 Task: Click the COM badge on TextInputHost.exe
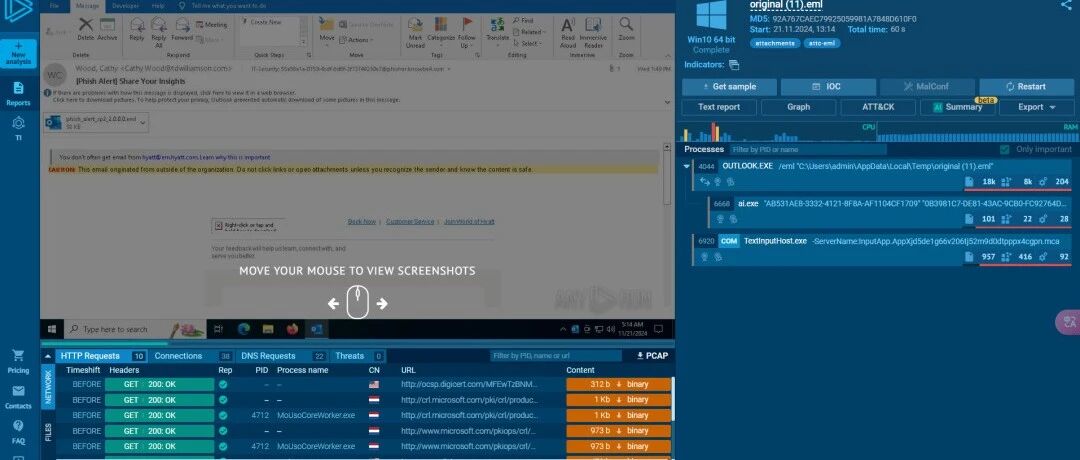click(x=728, y=242)
